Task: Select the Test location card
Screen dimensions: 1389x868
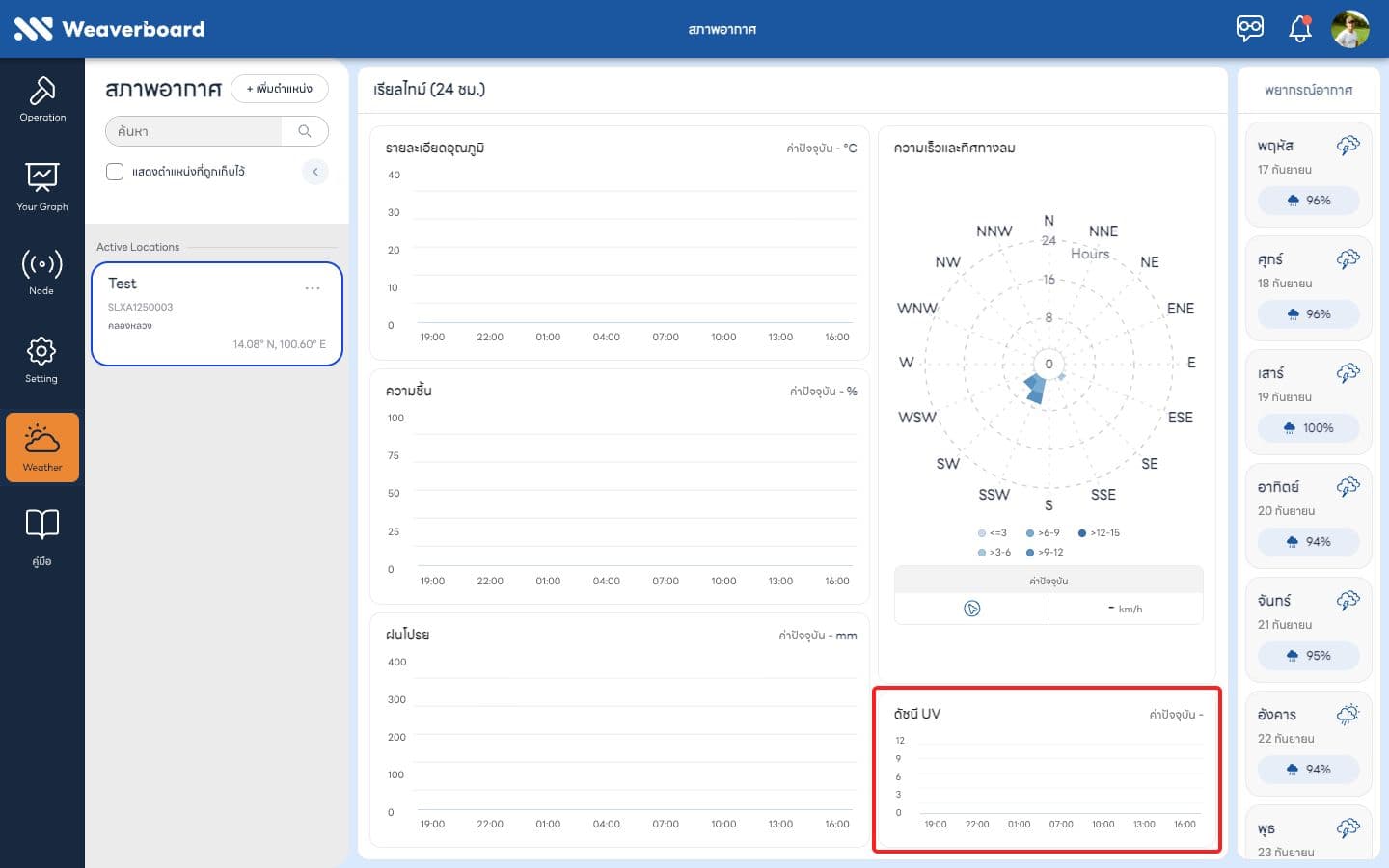Action: tap(217, 313)
